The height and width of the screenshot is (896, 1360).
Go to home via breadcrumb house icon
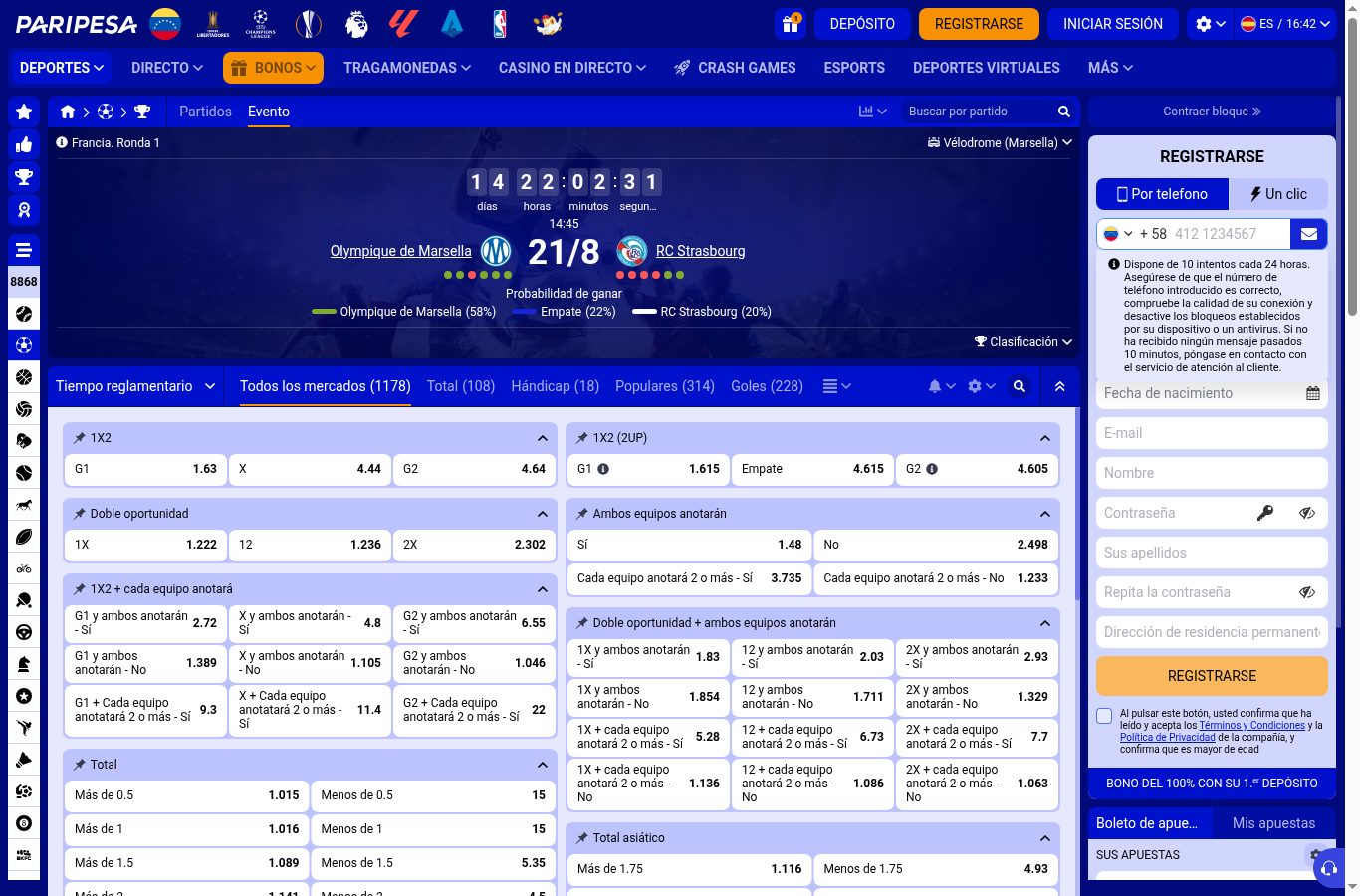click(68, 112)
